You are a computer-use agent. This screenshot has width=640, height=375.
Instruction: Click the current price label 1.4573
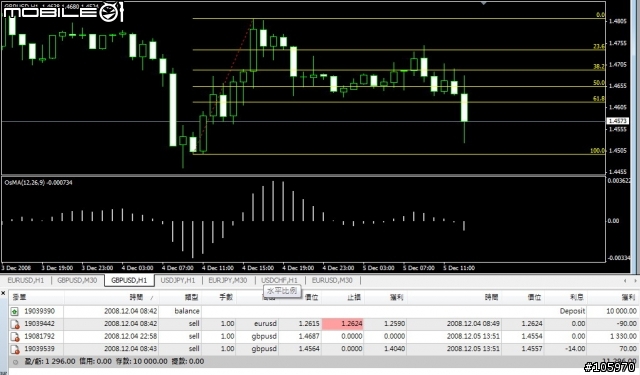618,121
